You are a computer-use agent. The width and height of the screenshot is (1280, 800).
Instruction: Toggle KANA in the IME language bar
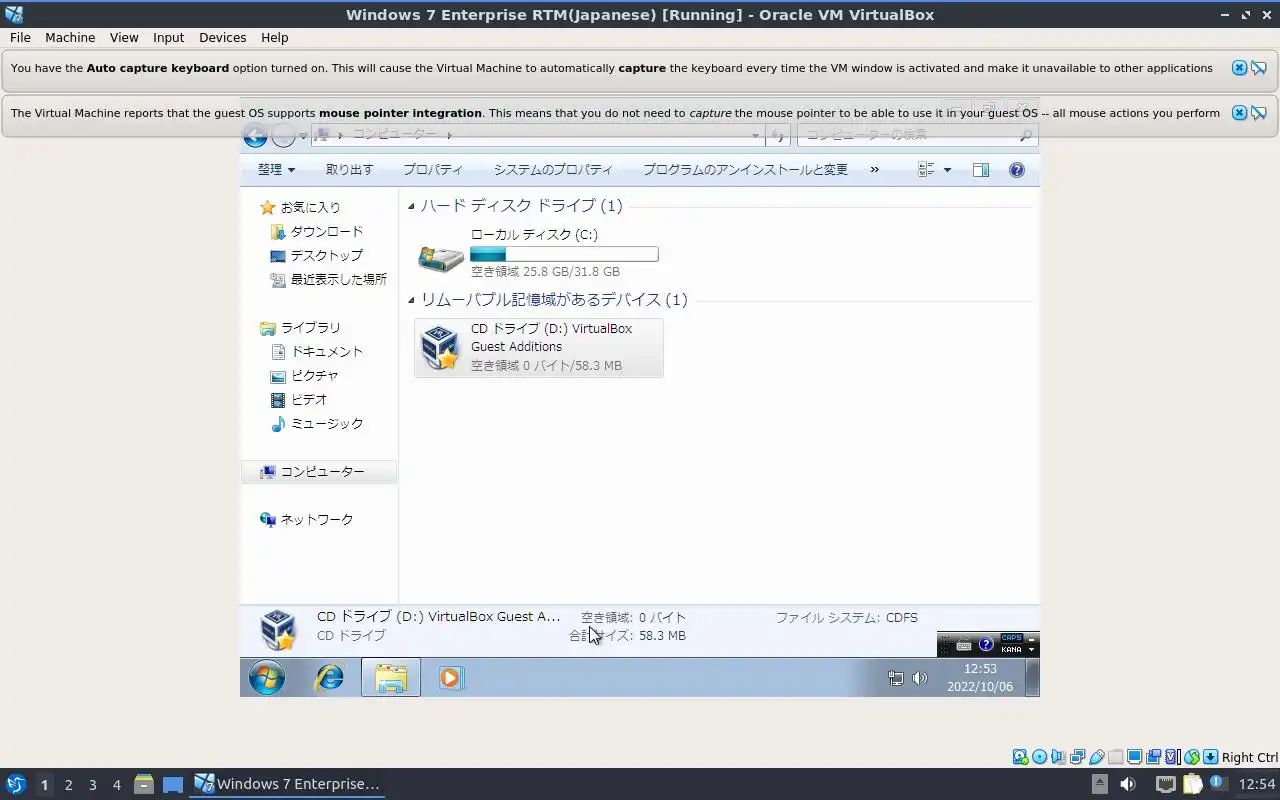(x=1011, y=650)
